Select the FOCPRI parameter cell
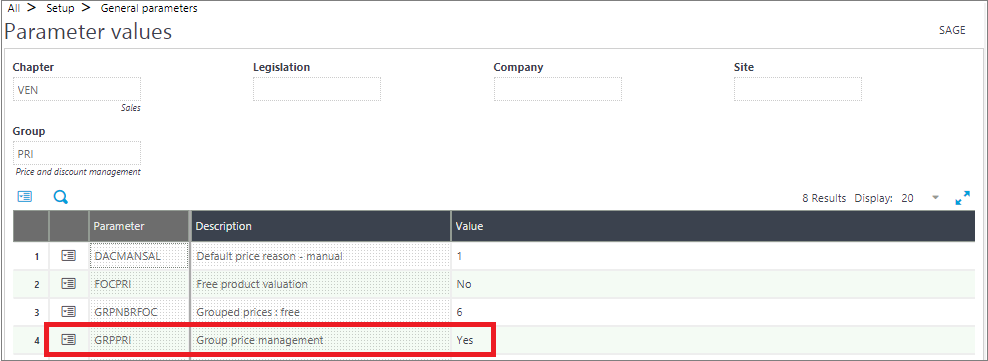 click(x=139, y=284)
